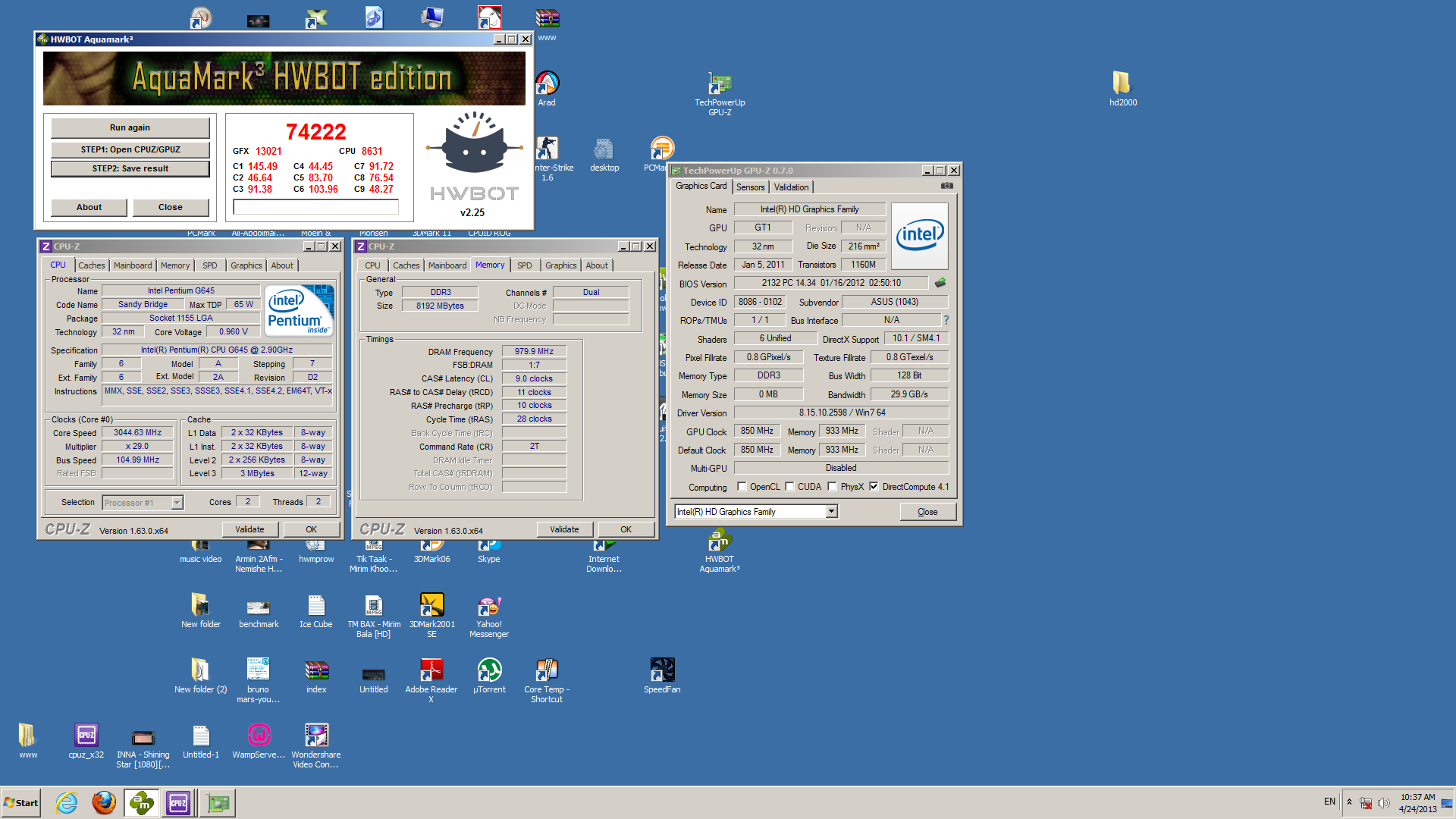Click the Intel logo in GPU-Z
The height and width of the screenshot is (819, 1456).
pyautogui.click(x=920, y=236)
